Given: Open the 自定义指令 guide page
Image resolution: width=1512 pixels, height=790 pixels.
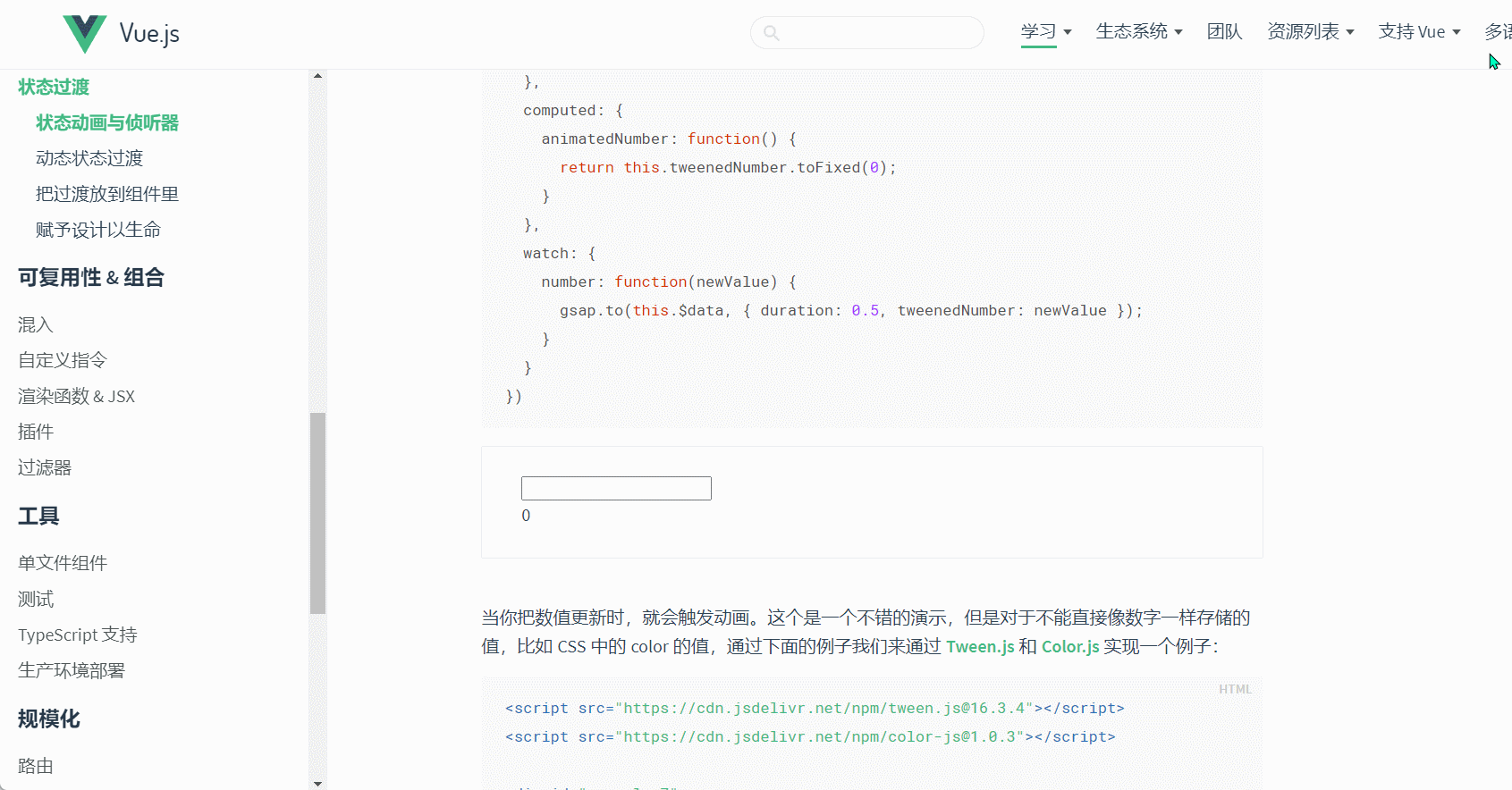Looking at the screenshot, I should pyautogui.click(x=63, y=360).
